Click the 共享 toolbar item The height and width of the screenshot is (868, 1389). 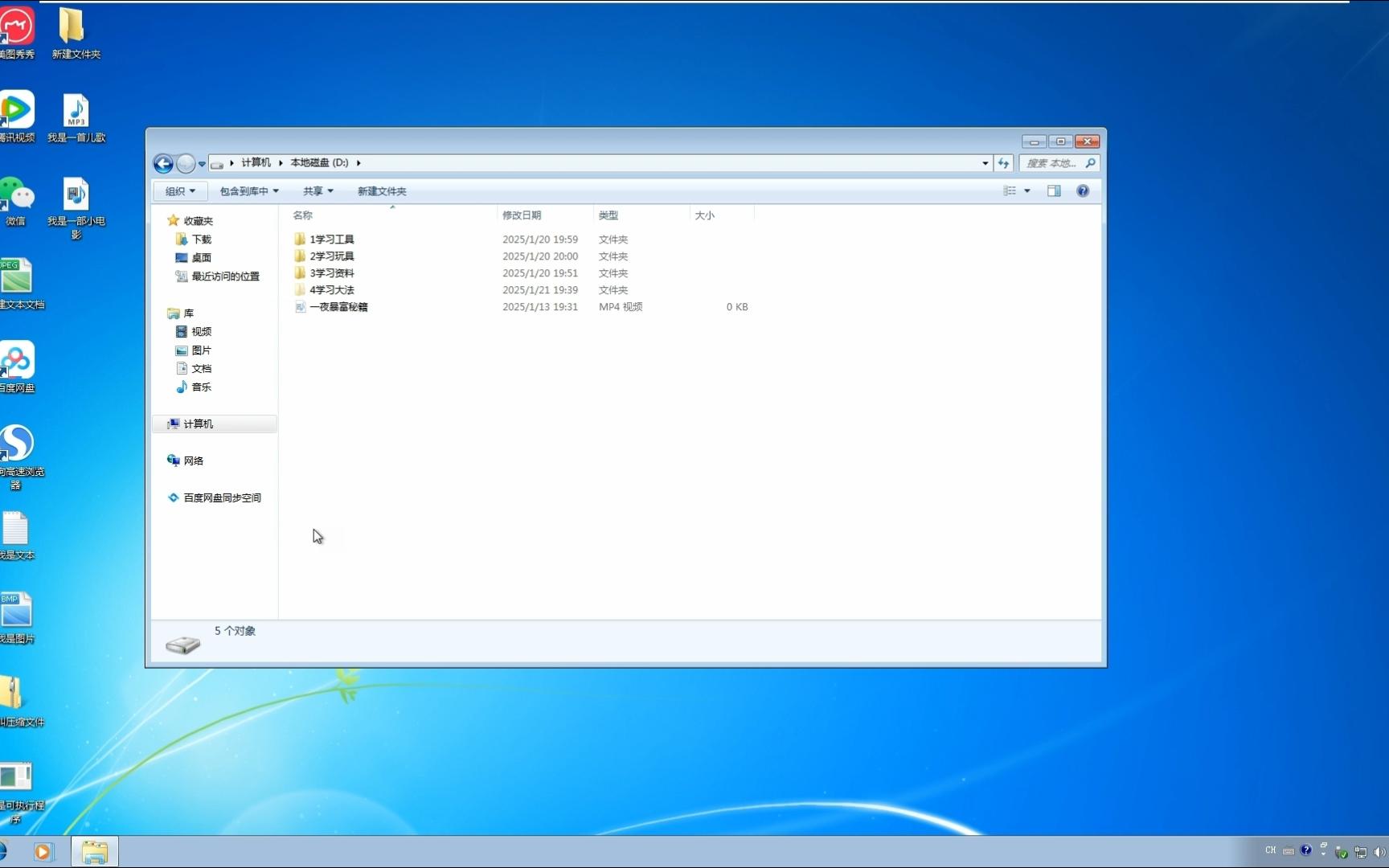tap(317, 190)
